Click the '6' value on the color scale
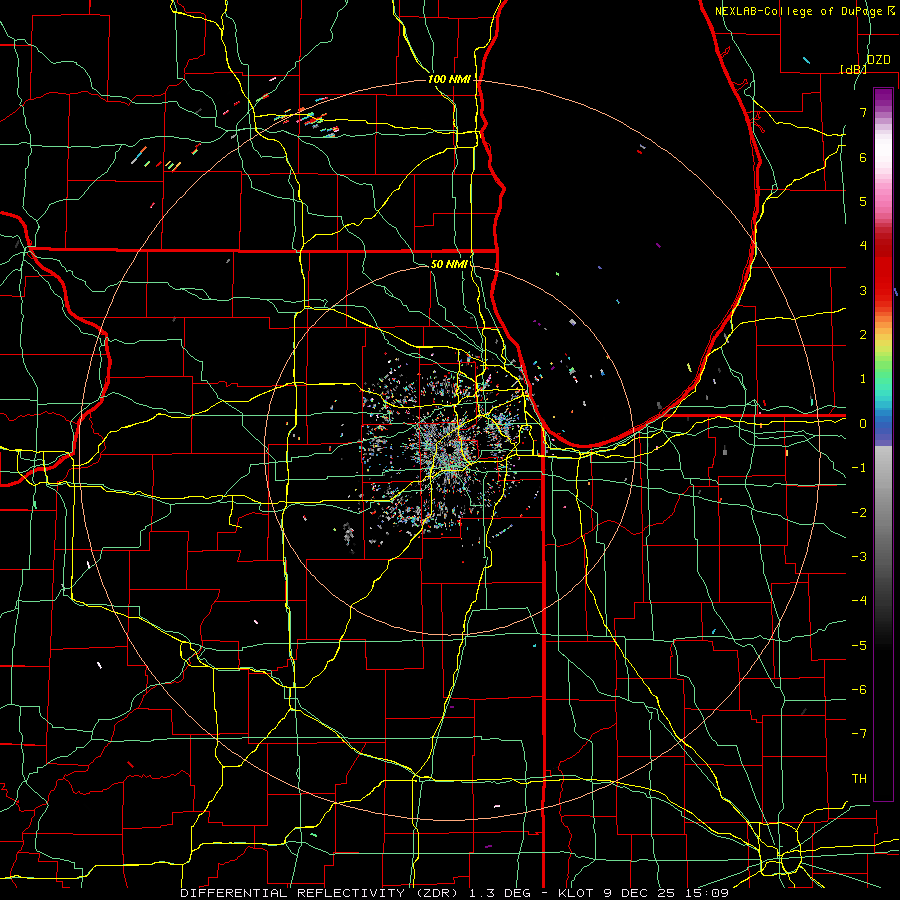 click(x=863, y=157)
